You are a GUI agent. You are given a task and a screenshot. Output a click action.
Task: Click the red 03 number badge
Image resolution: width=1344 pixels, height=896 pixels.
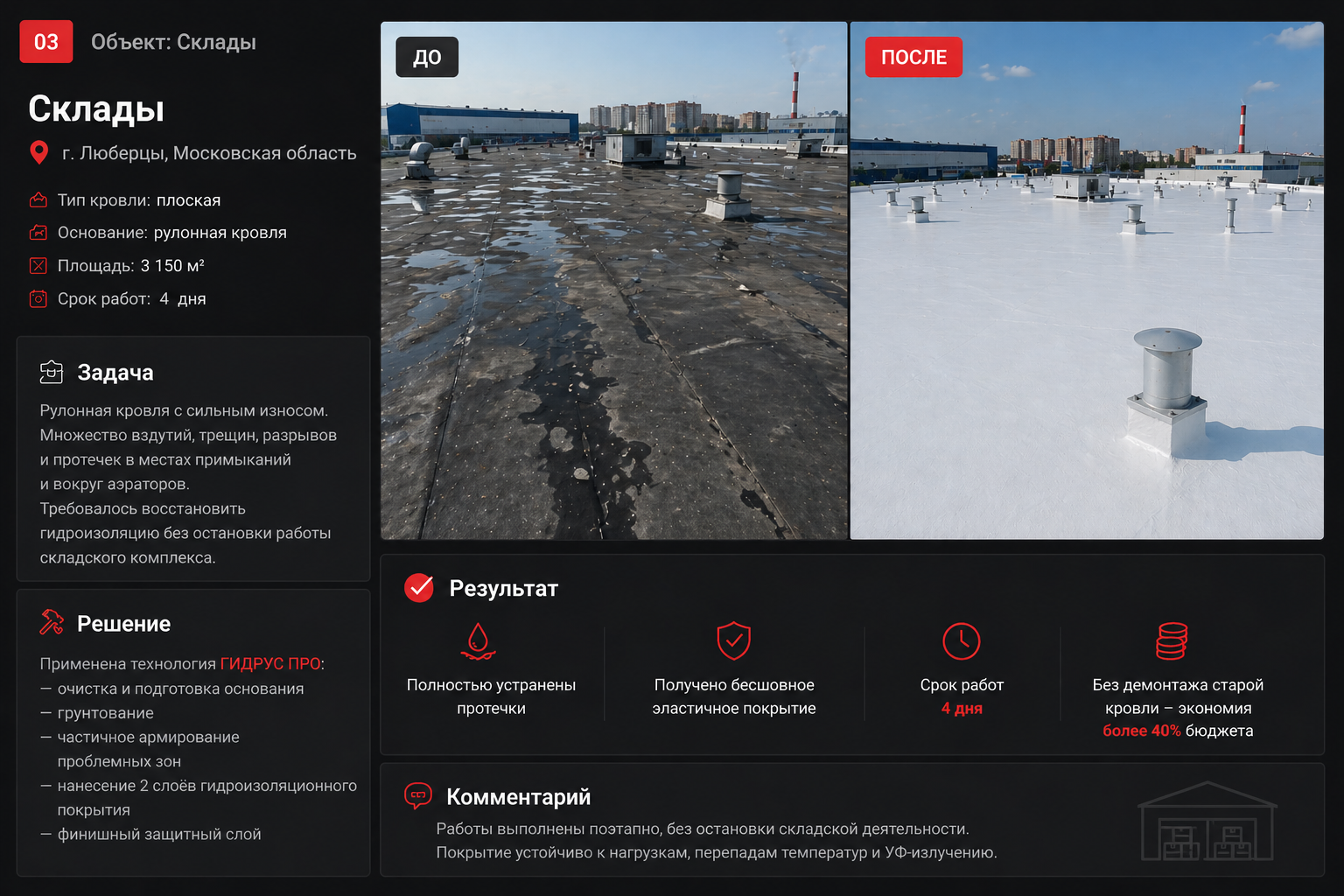[x=46, y=42]
